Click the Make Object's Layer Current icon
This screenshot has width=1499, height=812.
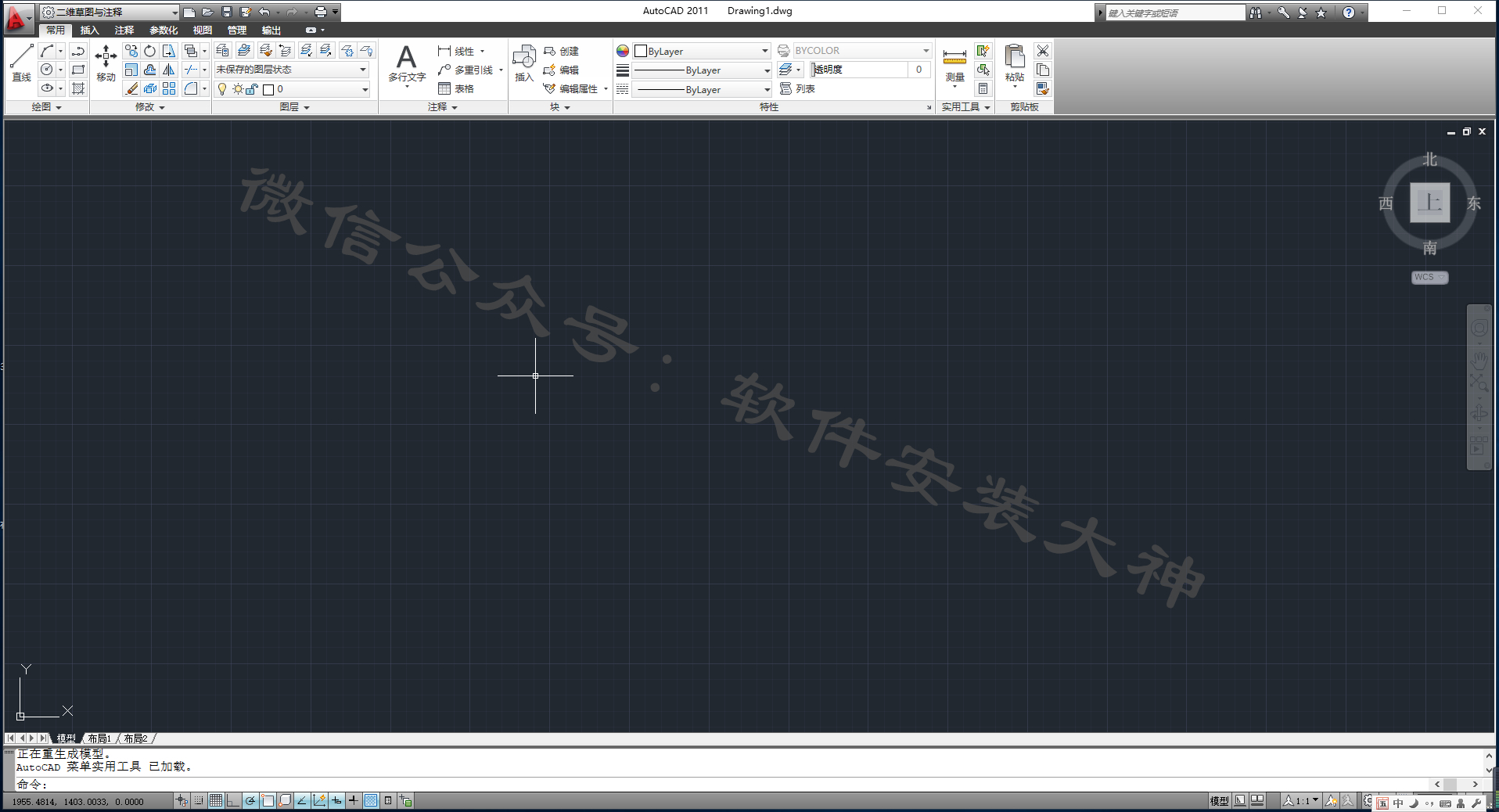pyautogui.click(x=244, y=51)
